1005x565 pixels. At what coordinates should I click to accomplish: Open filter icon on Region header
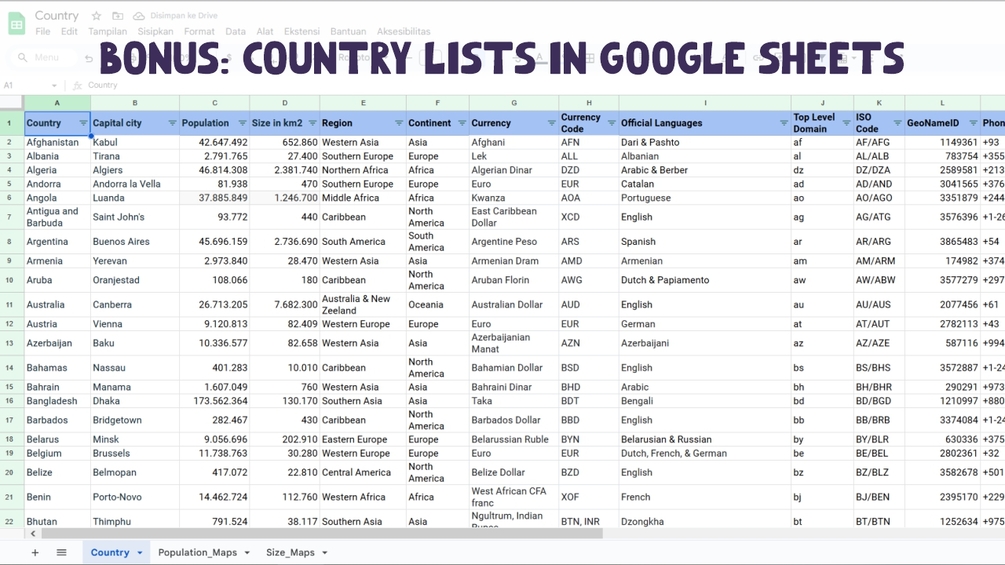[x=399, y=123]
